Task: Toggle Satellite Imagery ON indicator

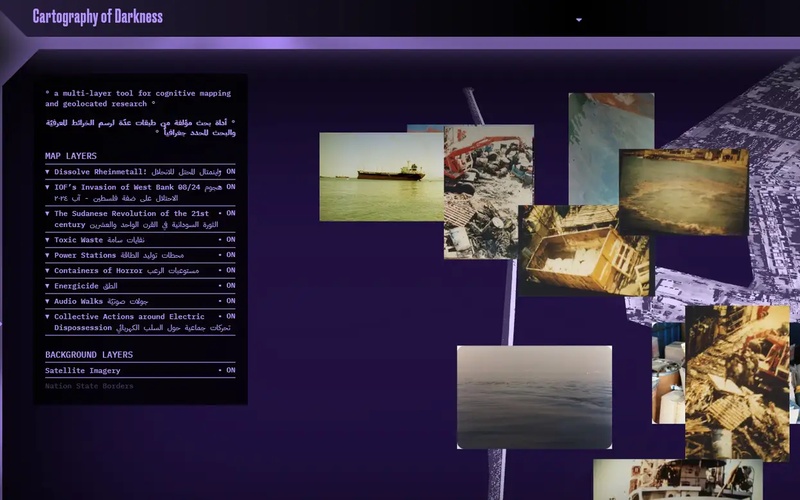Action: point(227,370)
